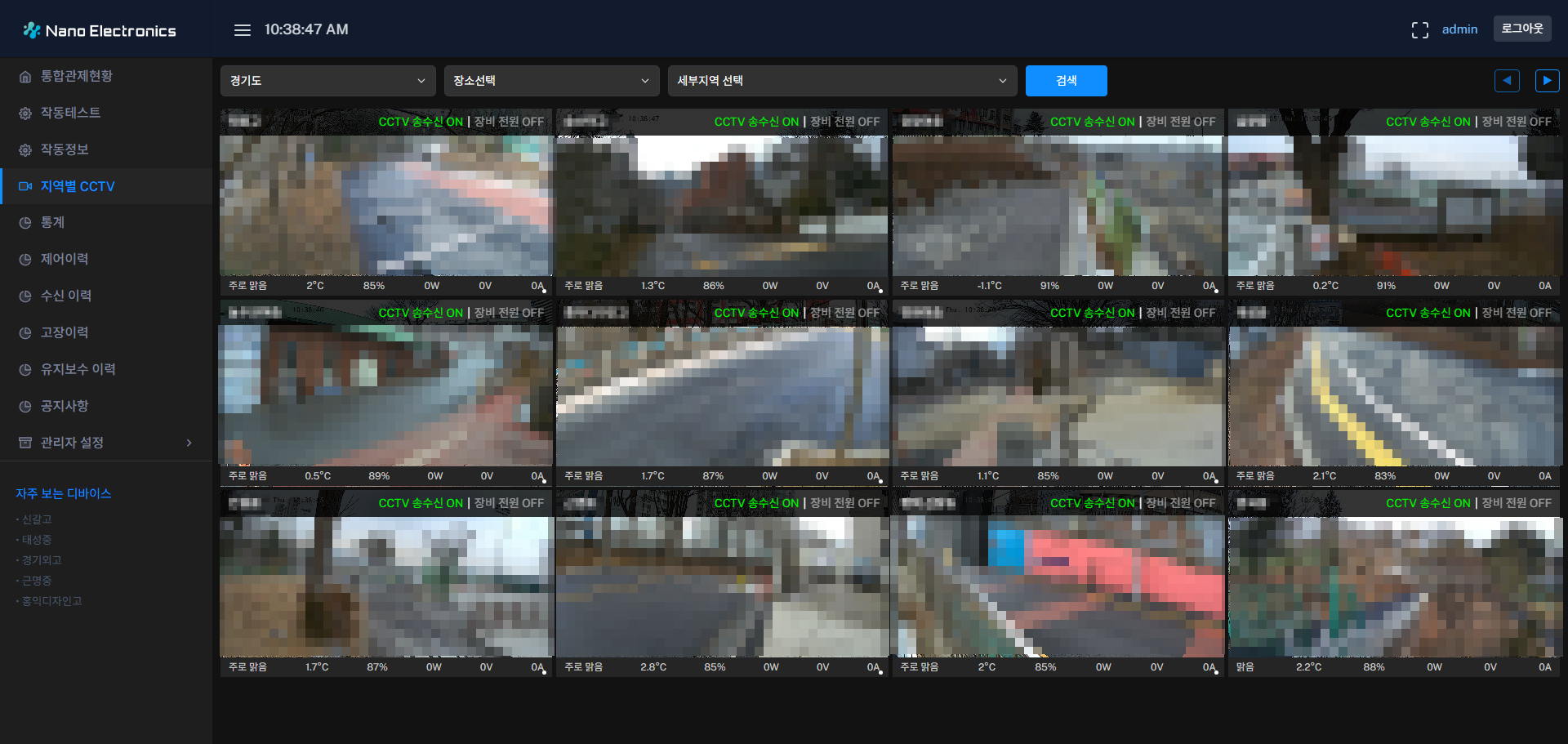Click the 로그아웃 button
The height and width of the screenshot is (744, 1568).
click(1521, 29)
